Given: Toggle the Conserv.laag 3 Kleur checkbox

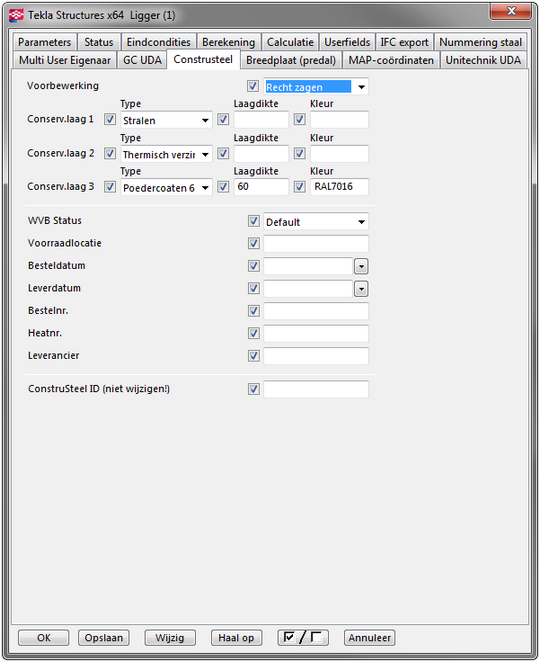Looking at the screenshot, I should 300,187.
